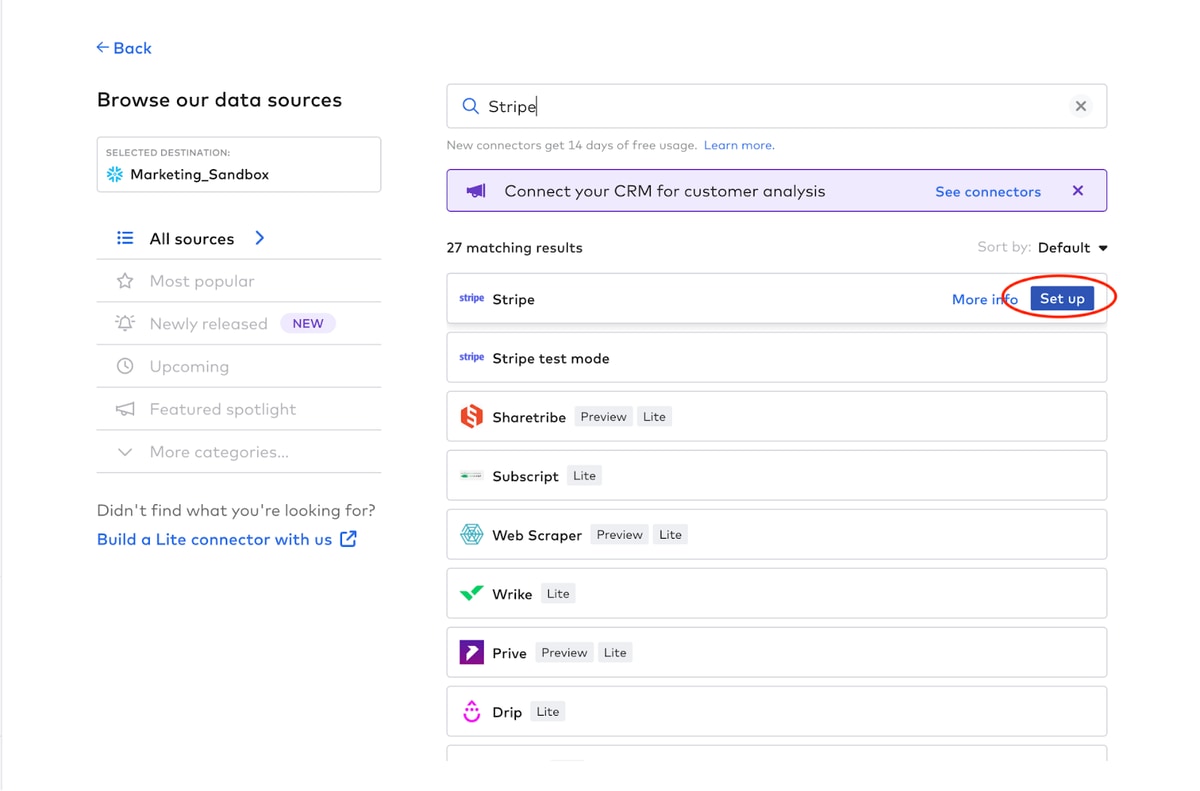Click the Preview badge on Prive
Image resolution: width=1200 pixels, height=791 pixels.
(564, 653)
